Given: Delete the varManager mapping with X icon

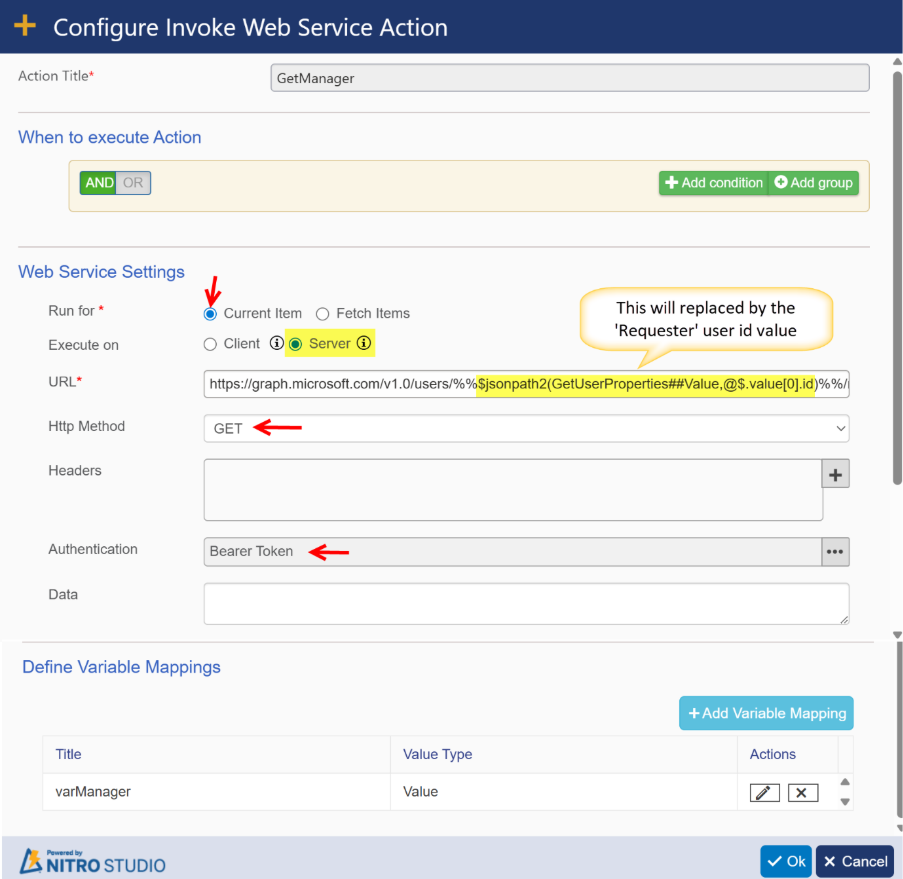Looking at the screenshot, I should click(802, 792).
